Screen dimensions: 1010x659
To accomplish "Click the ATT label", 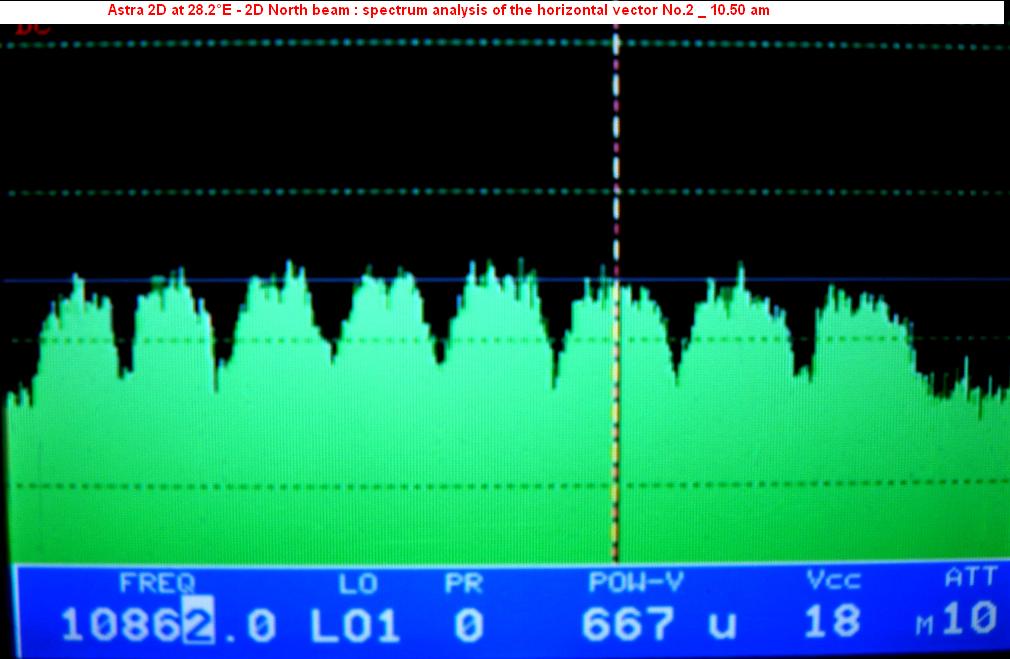I will [x=969, y=579].
